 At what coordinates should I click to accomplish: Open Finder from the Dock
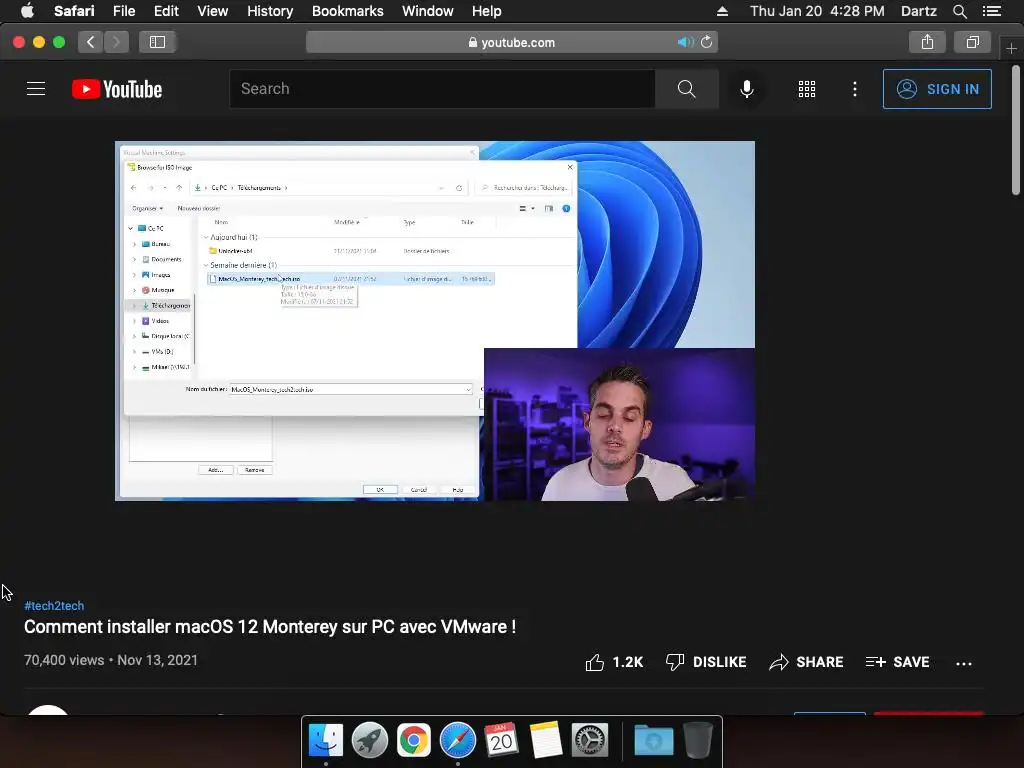[325, 740]
